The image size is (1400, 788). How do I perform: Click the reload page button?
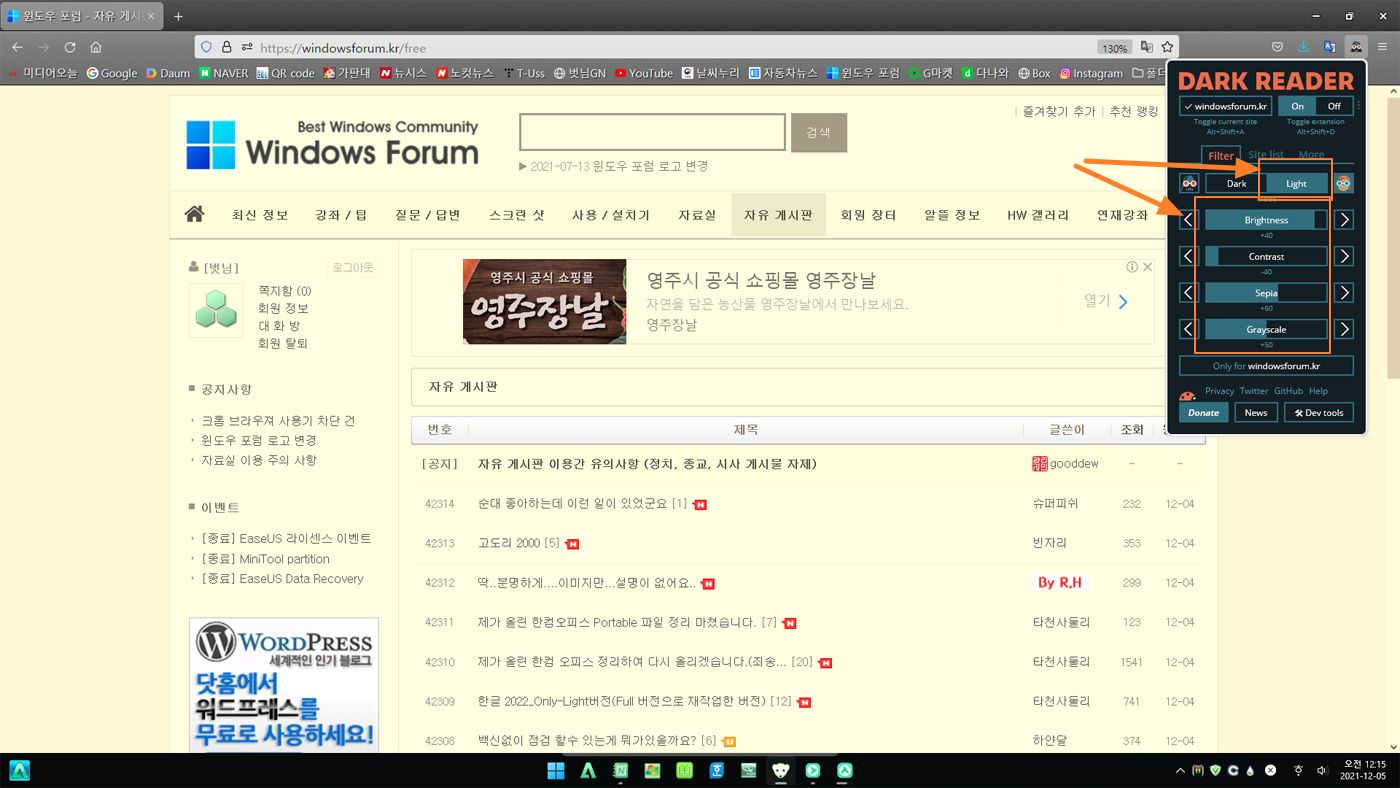(x=70, y=47)
